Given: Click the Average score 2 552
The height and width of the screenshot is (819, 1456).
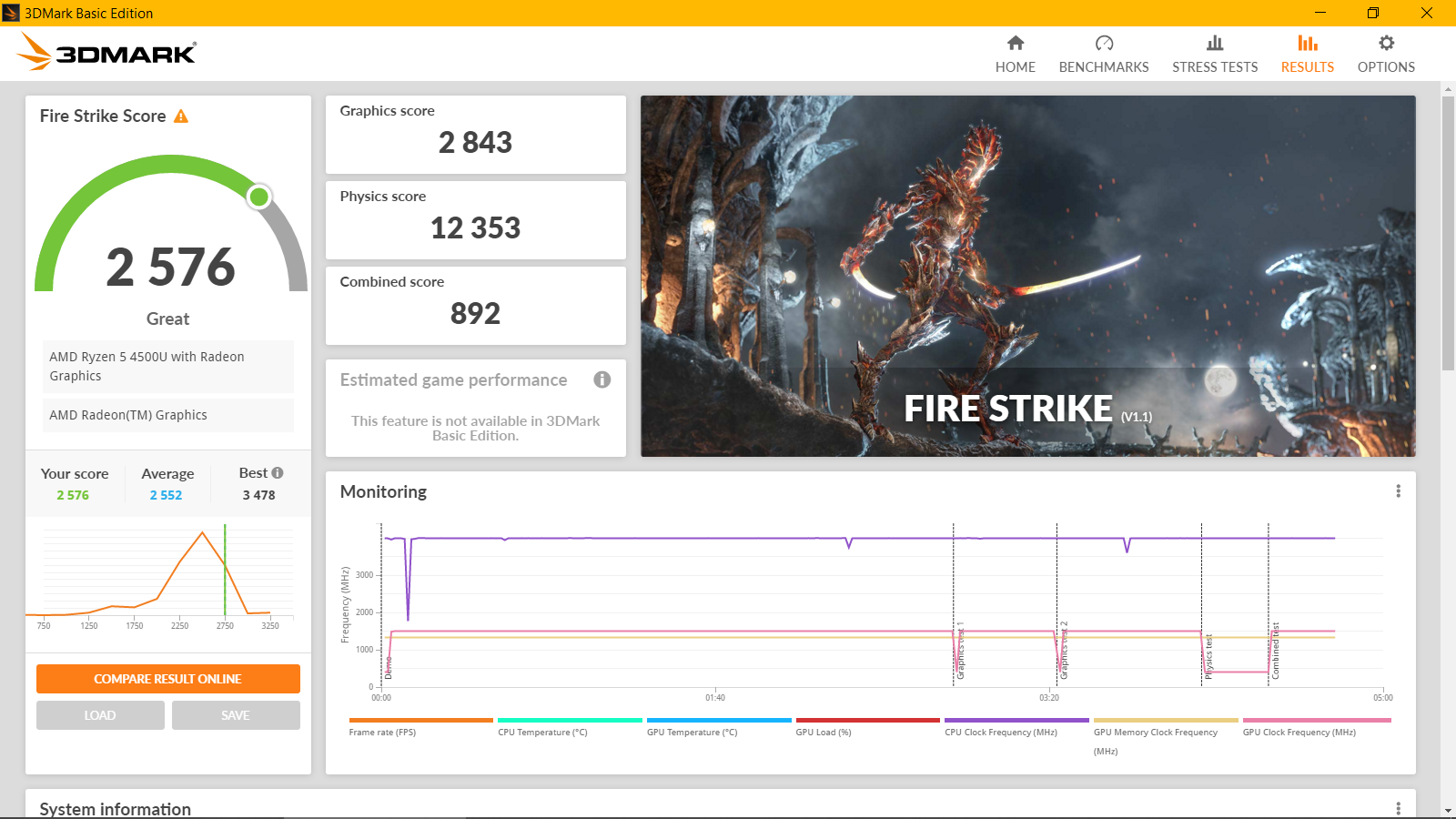Looking at the screenshot, I should click(166, 495).
